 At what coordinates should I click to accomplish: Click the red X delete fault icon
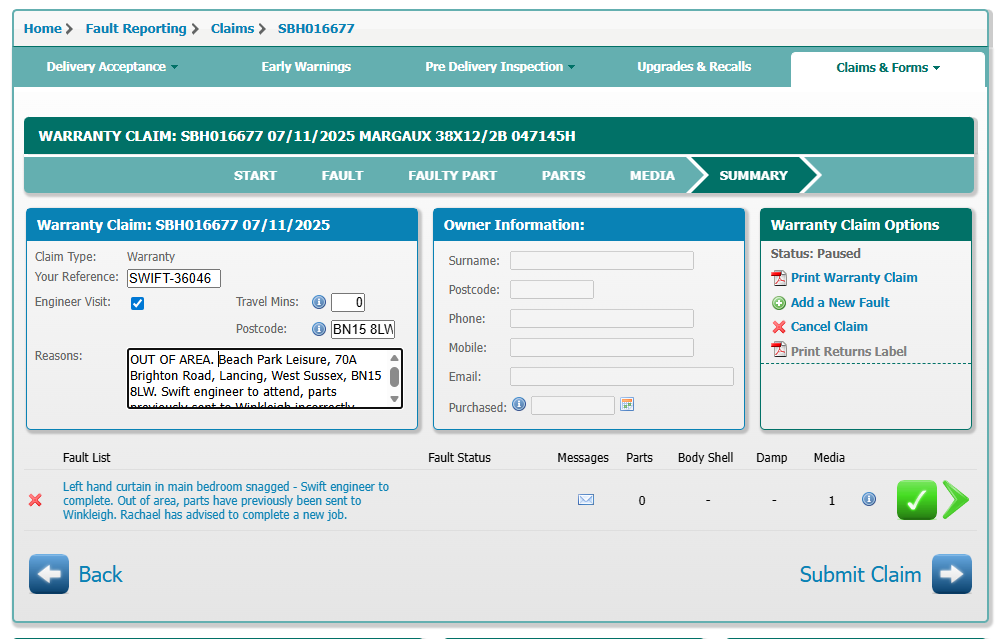[35, 500]
